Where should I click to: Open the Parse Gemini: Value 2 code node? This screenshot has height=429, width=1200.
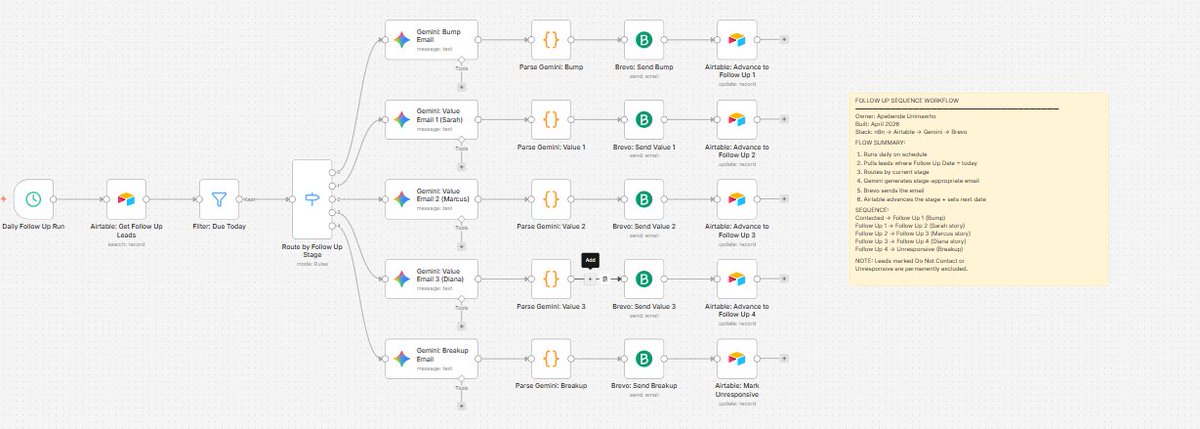551,199
